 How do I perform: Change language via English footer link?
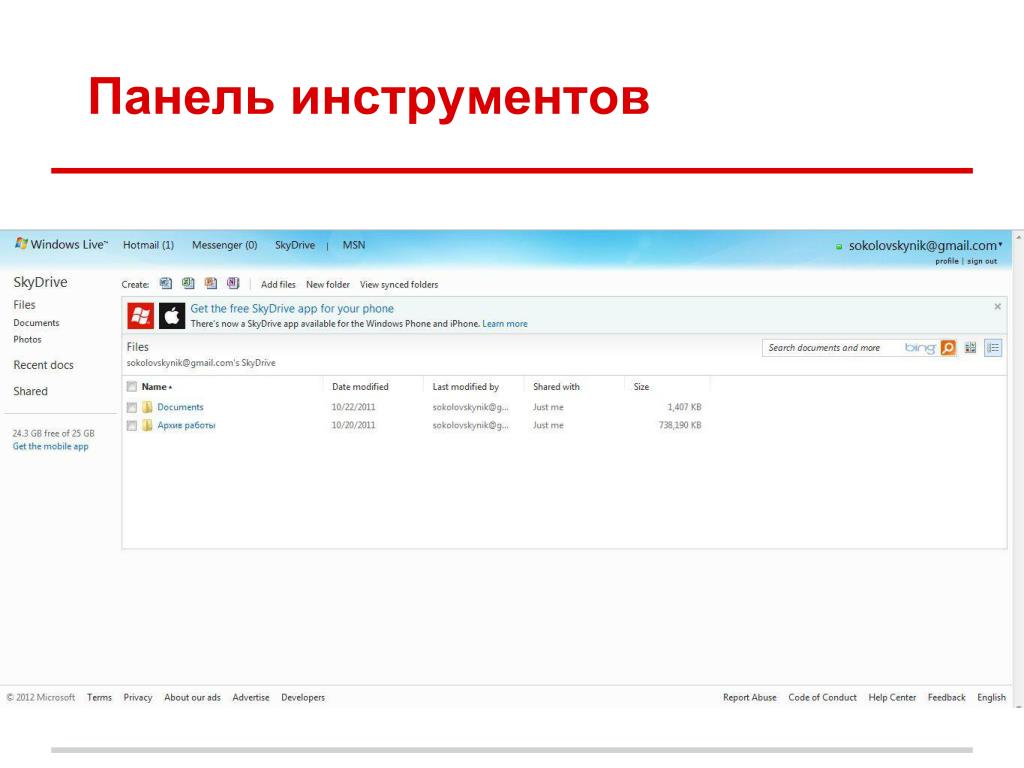click(991, 697)
